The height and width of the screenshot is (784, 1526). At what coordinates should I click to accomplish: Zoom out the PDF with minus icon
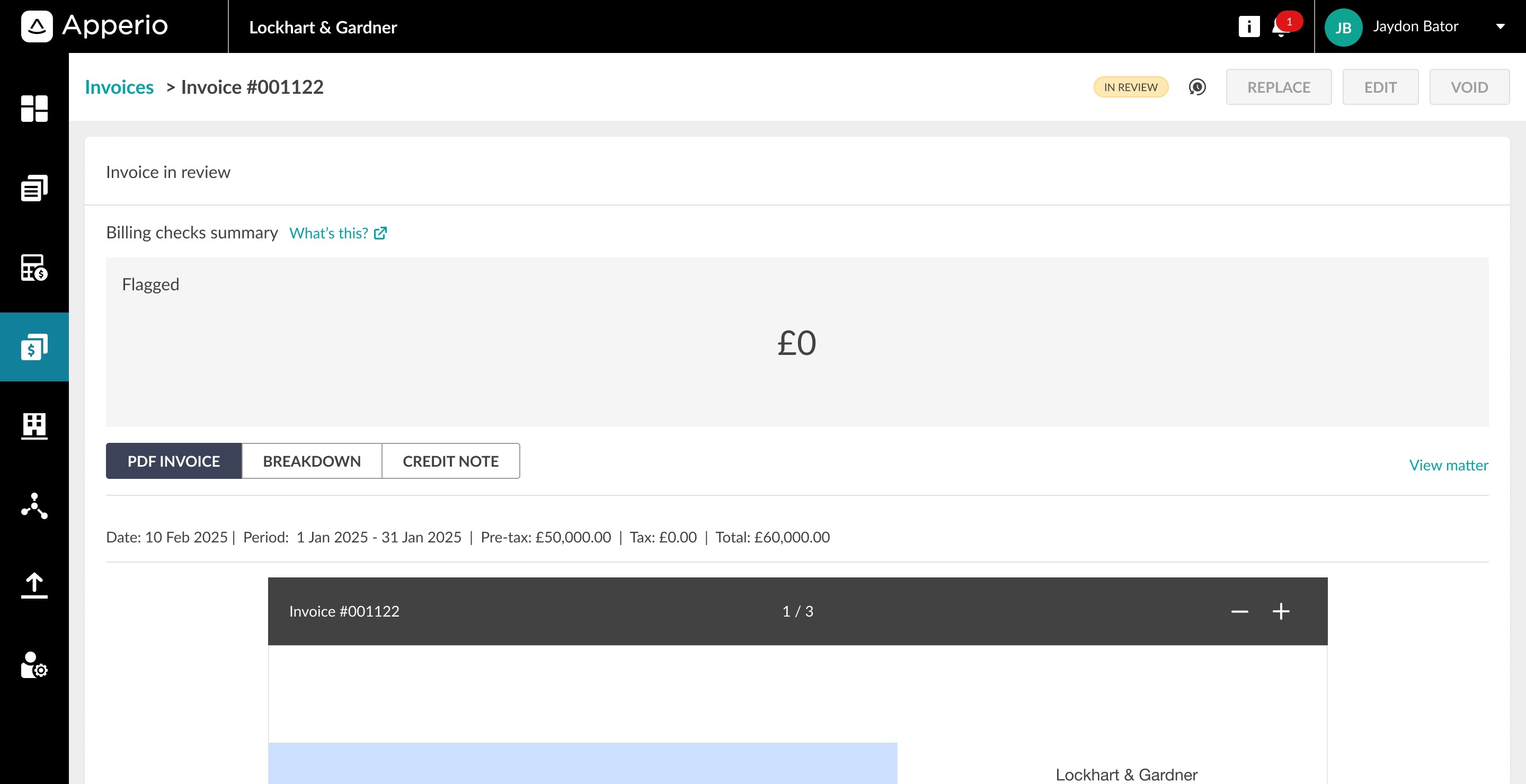pos(1239,612)
